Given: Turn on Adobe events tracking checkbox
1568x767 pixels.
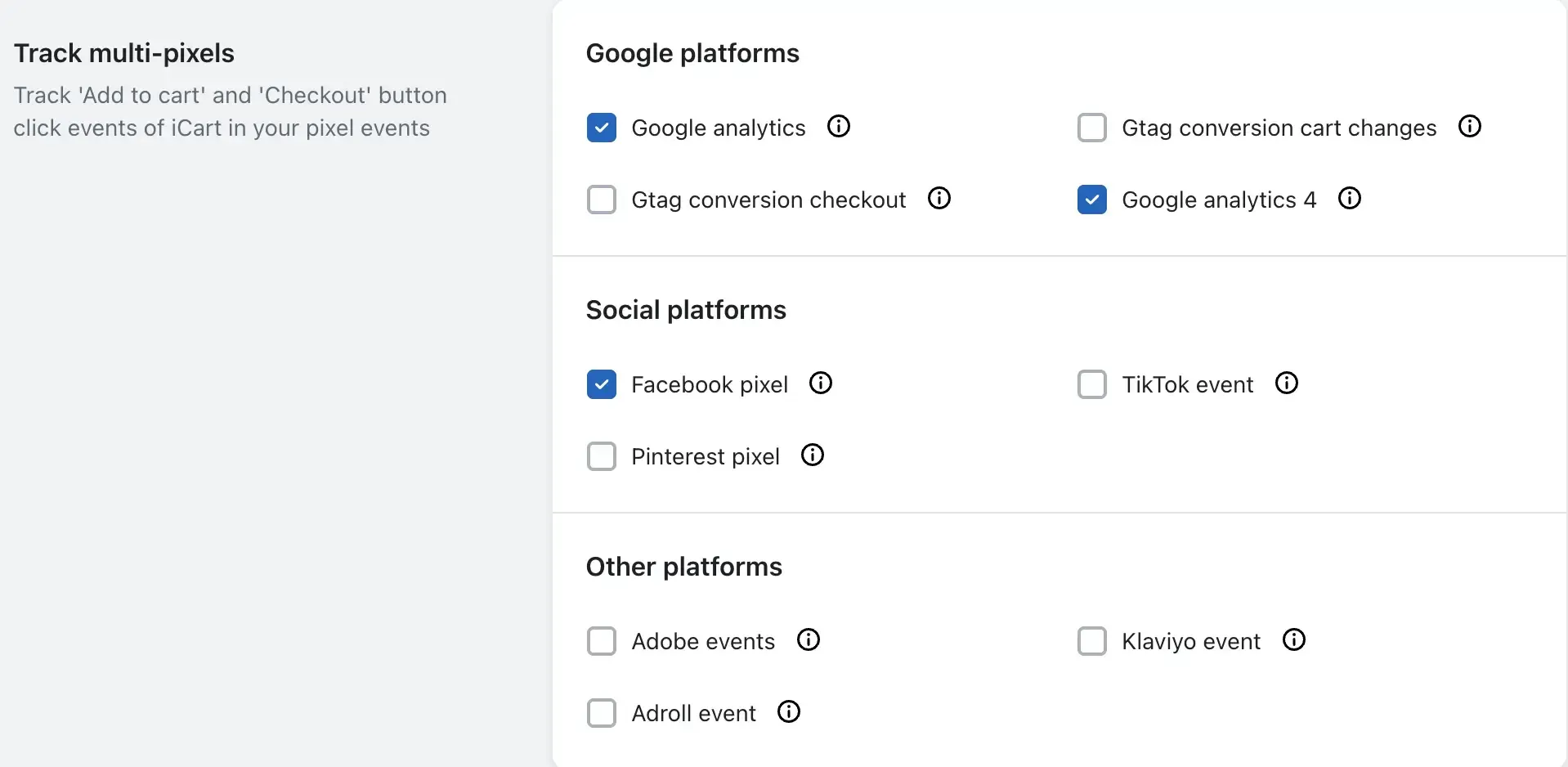Looking at the screenshot, I should click(x=602, y=641).
